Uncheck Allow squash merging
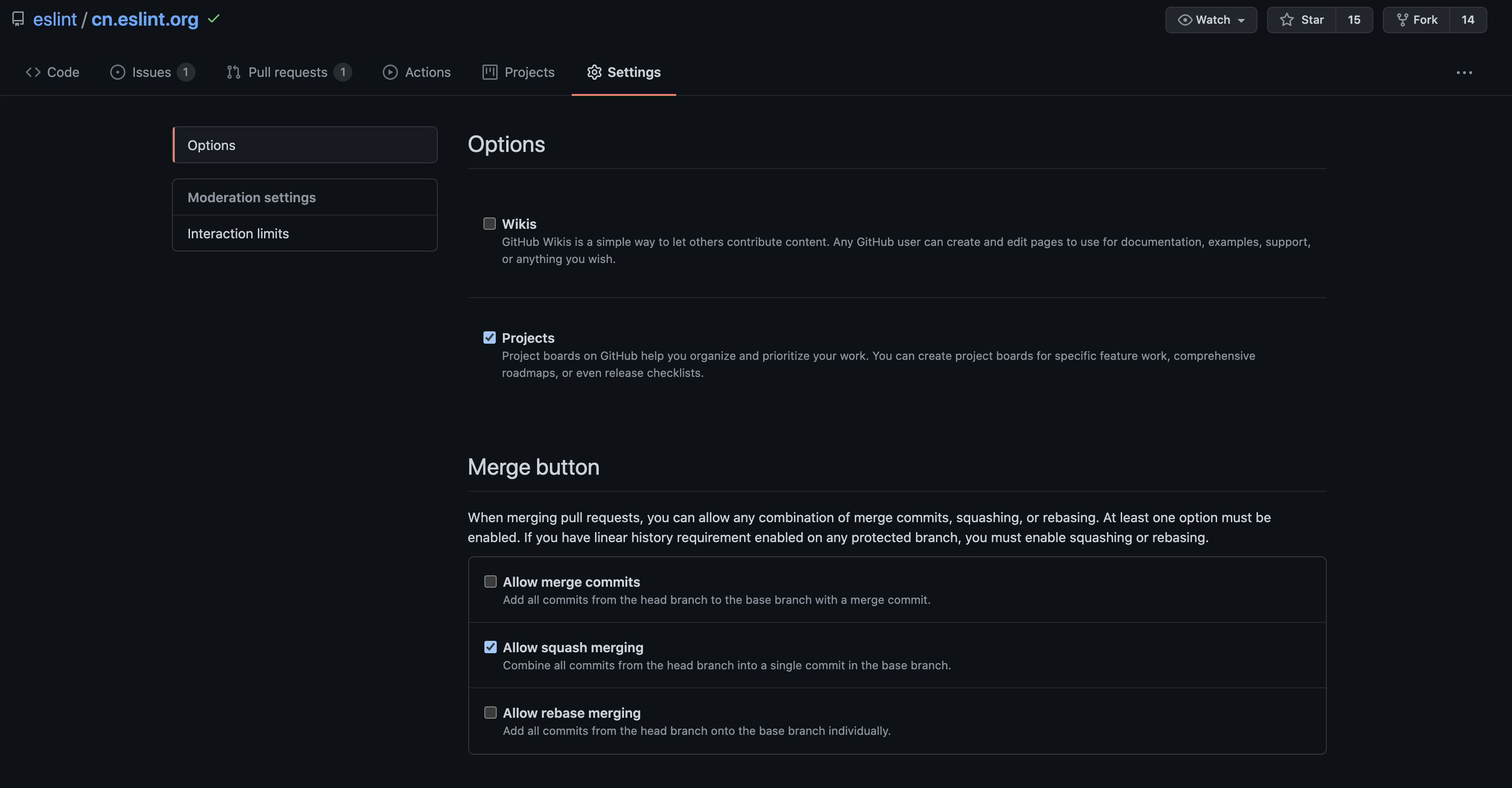Viewport: 1512px width, 788px height. click(x=490, y=647)
